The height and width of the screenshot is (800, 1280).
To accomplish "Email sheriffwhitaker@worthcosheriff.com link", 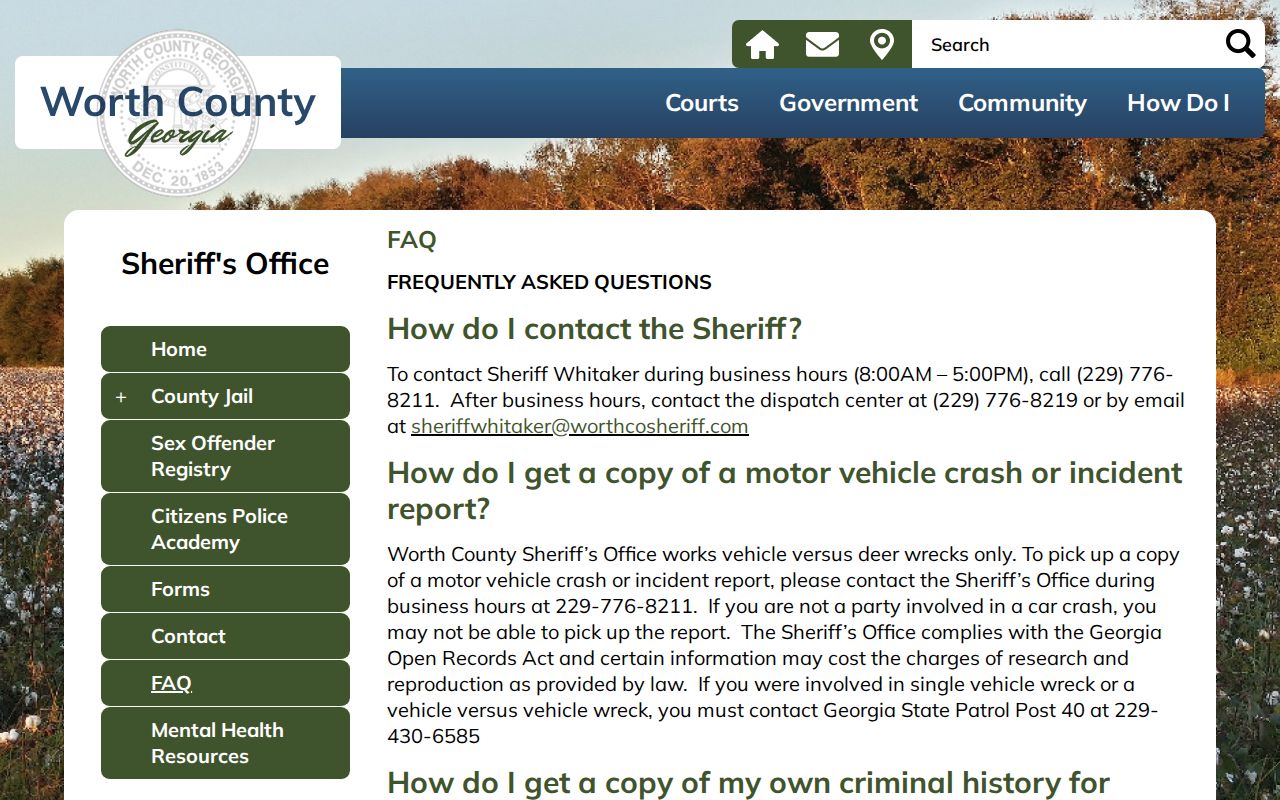I will coord(580,426).
